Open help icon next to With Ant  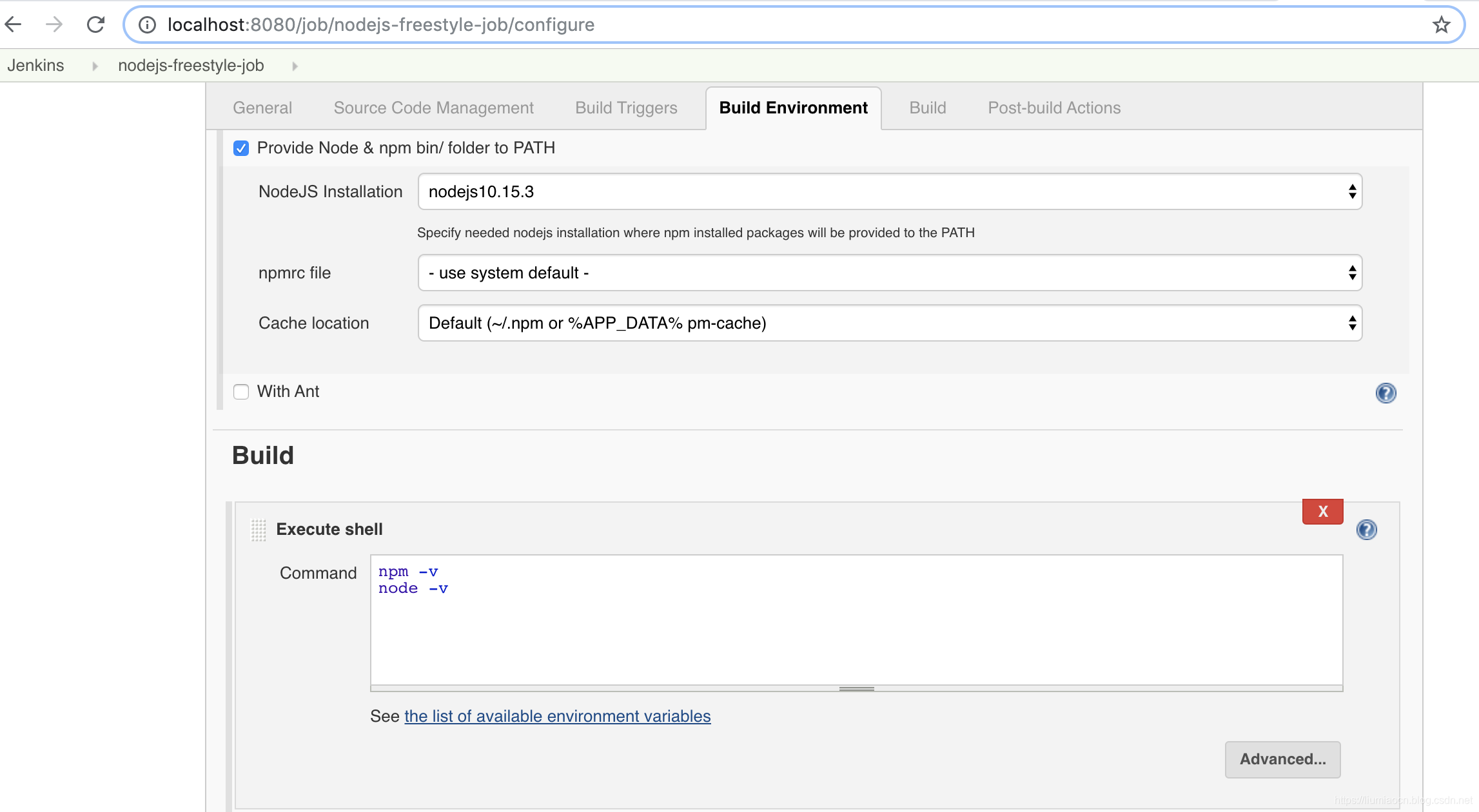click(1386, 392)
